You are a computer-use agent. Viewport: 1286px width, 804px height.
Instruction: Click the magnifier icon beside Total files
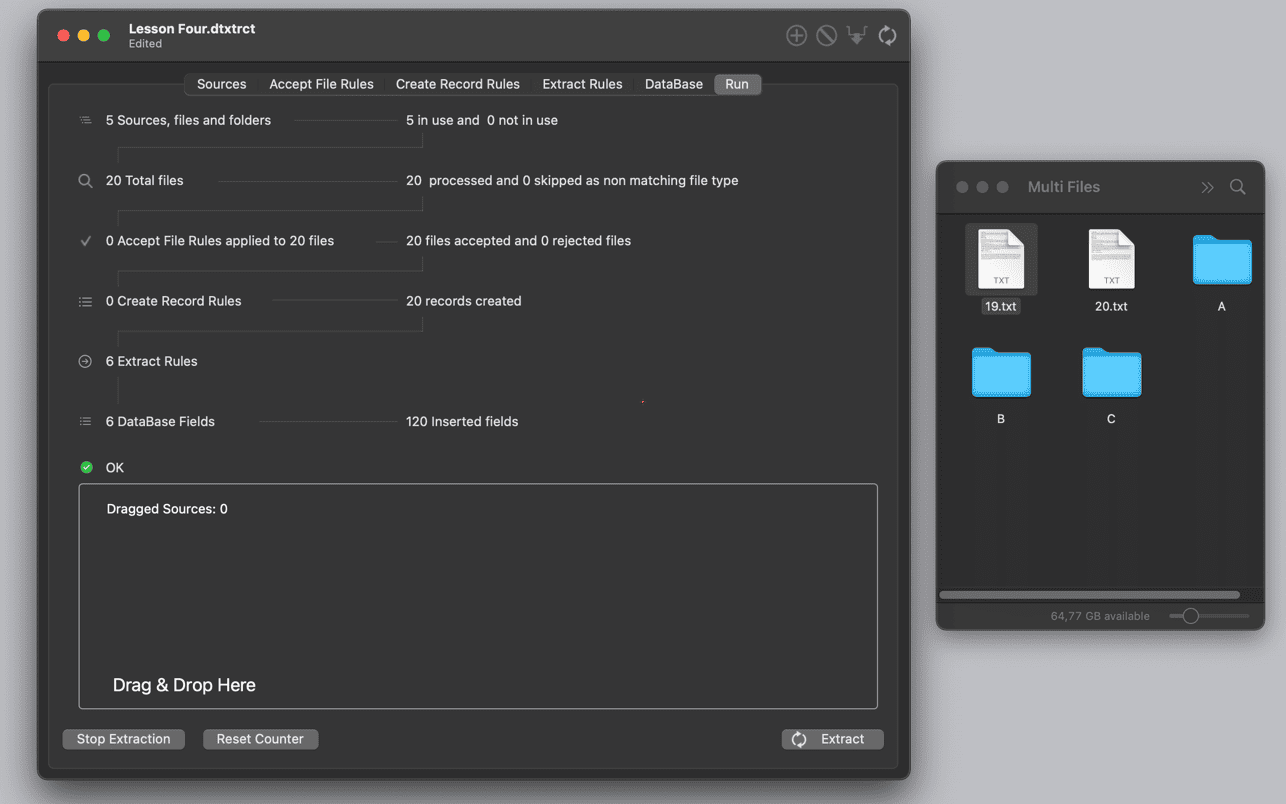point(86,181)
